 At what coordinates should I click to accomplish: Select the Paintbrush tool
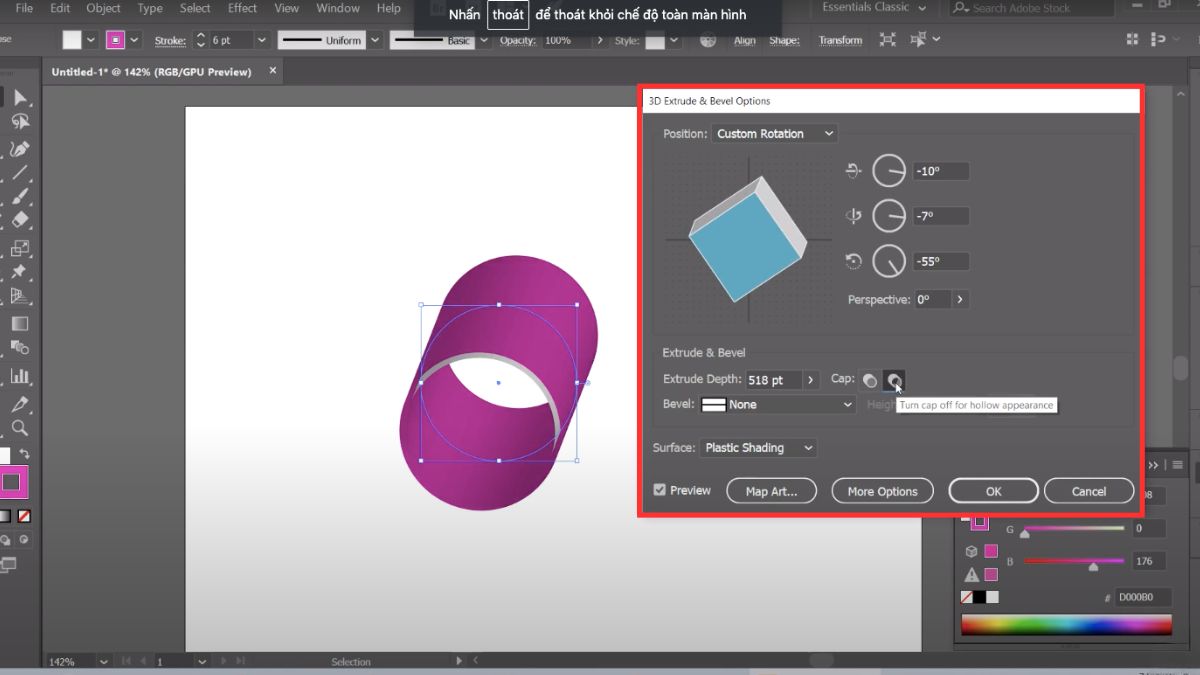[x=20, y=198]
